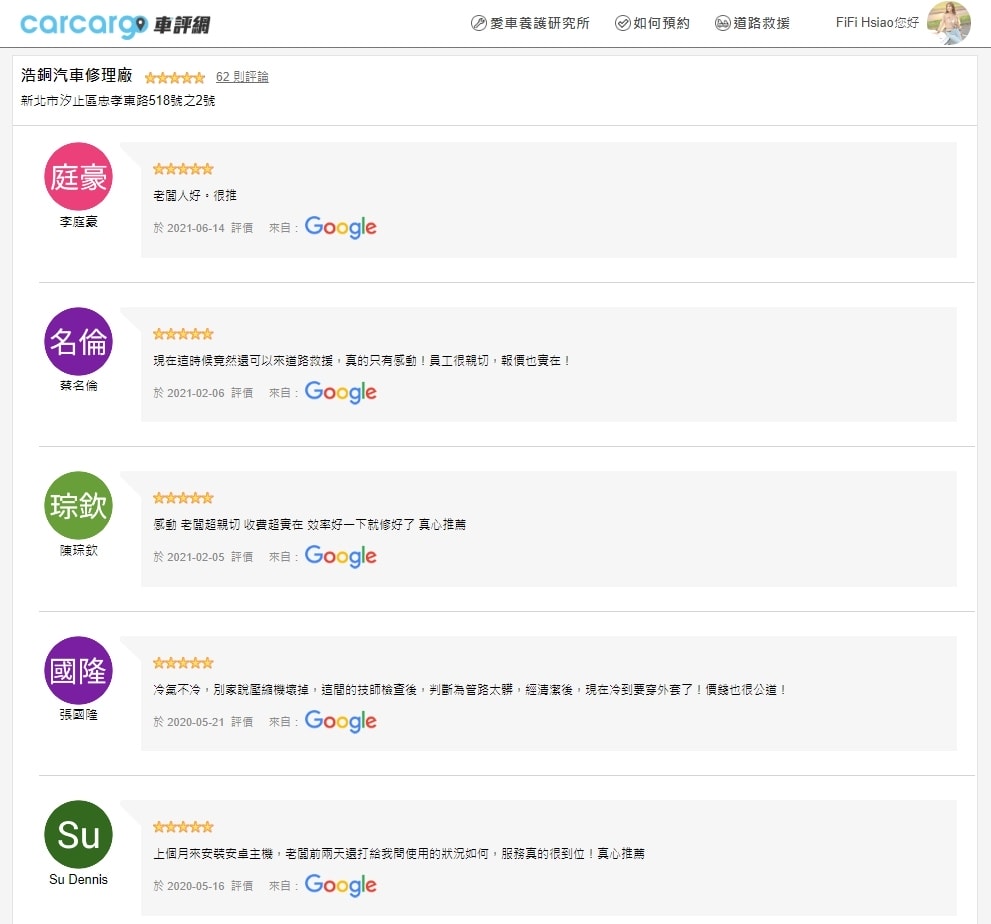Click star rating on 陳琮欽's review
Screen dimensions: 991x924
183,498
